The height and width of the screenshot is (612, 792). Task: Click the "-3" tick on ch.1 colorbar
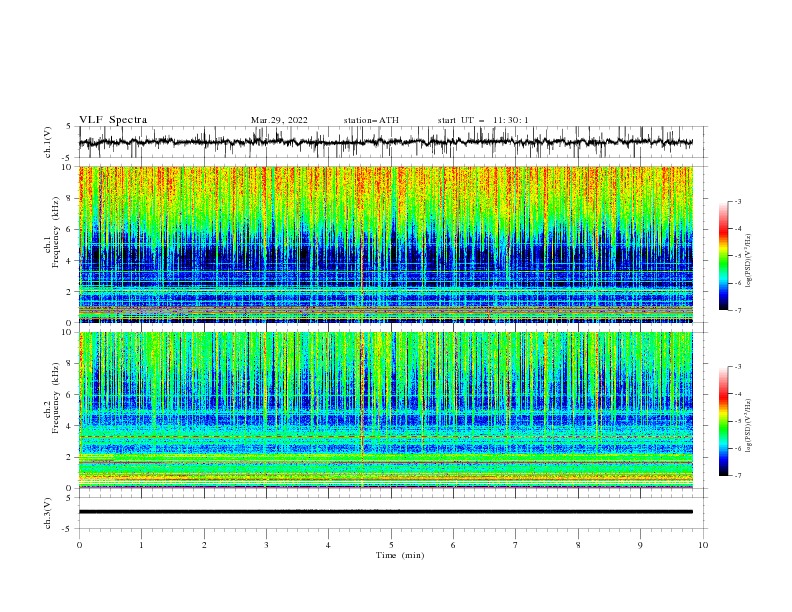pos(738,201)
